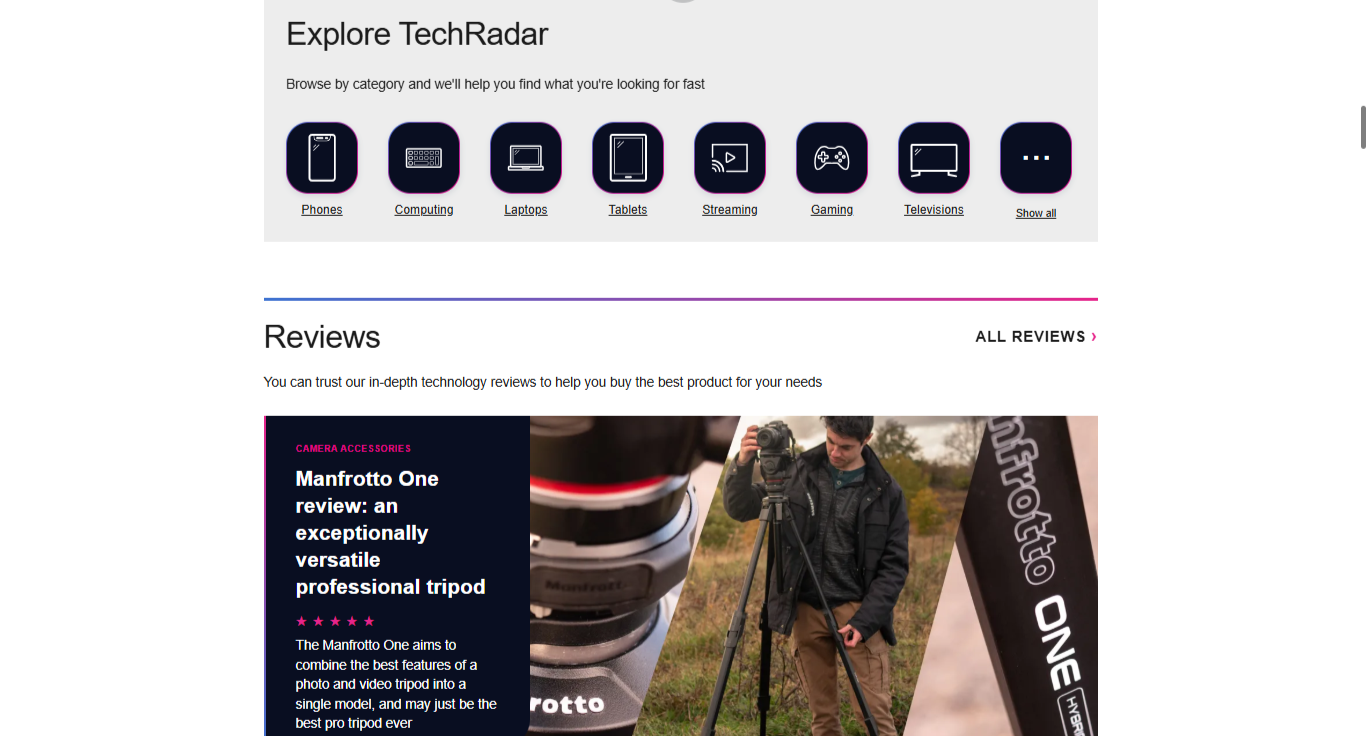
Task: Open ALL REVIEWS with the chevron arrow
Action: coord(1093,336)
